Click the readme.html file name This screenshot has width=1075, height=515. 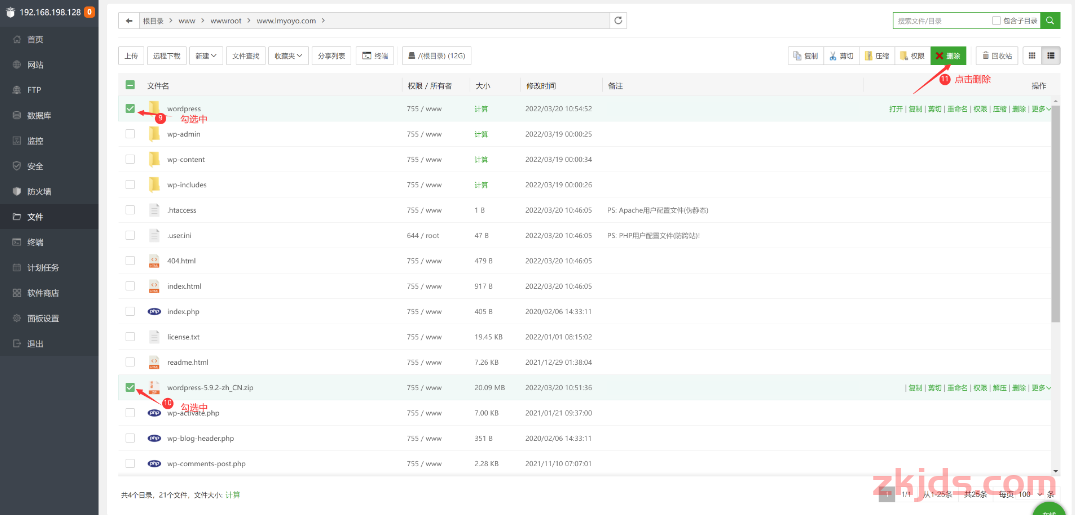coord(187,362)
